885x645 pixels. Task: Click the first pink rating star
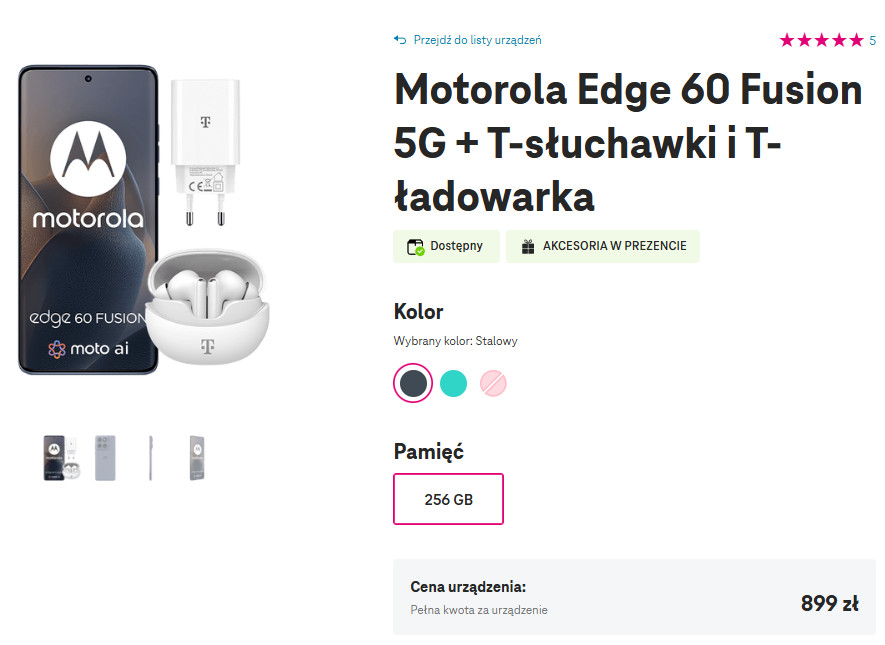[787, 40]
